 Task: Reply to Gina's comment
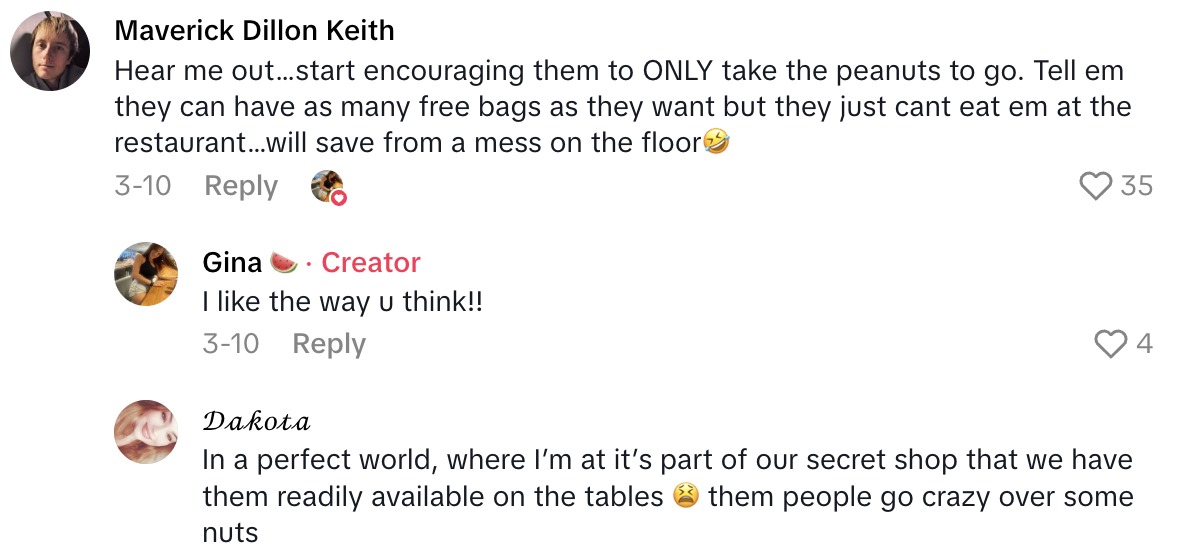pos(329,344)
